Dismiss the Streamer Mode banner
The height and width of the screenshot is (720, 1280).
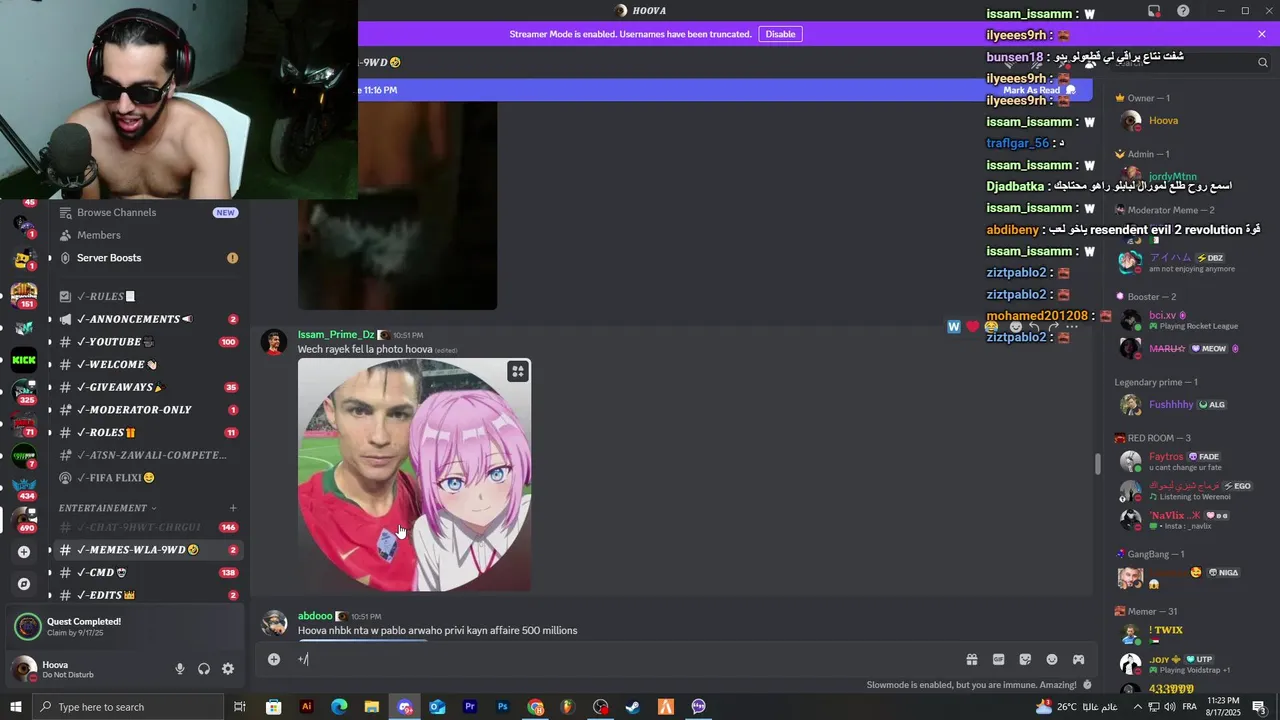pos(1262,34)
